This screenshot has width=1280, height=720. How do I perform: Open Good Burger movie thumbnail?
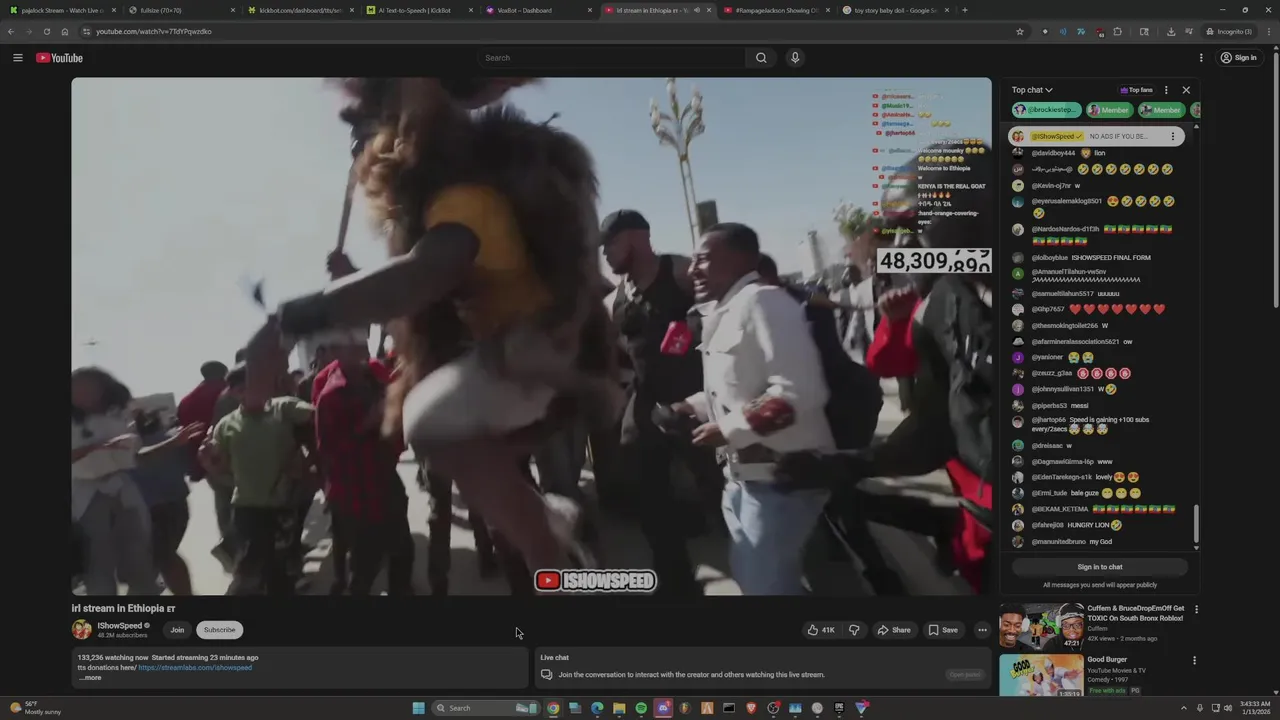point(1041,677)
